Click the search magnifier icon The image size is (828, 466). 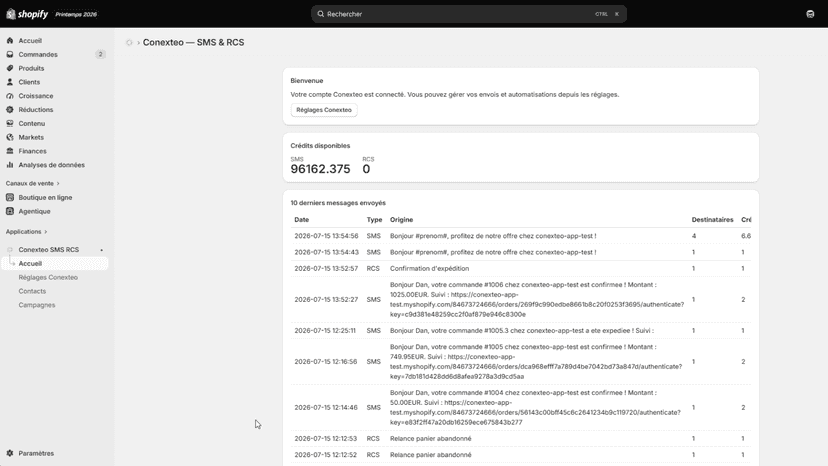click(321, 14)
